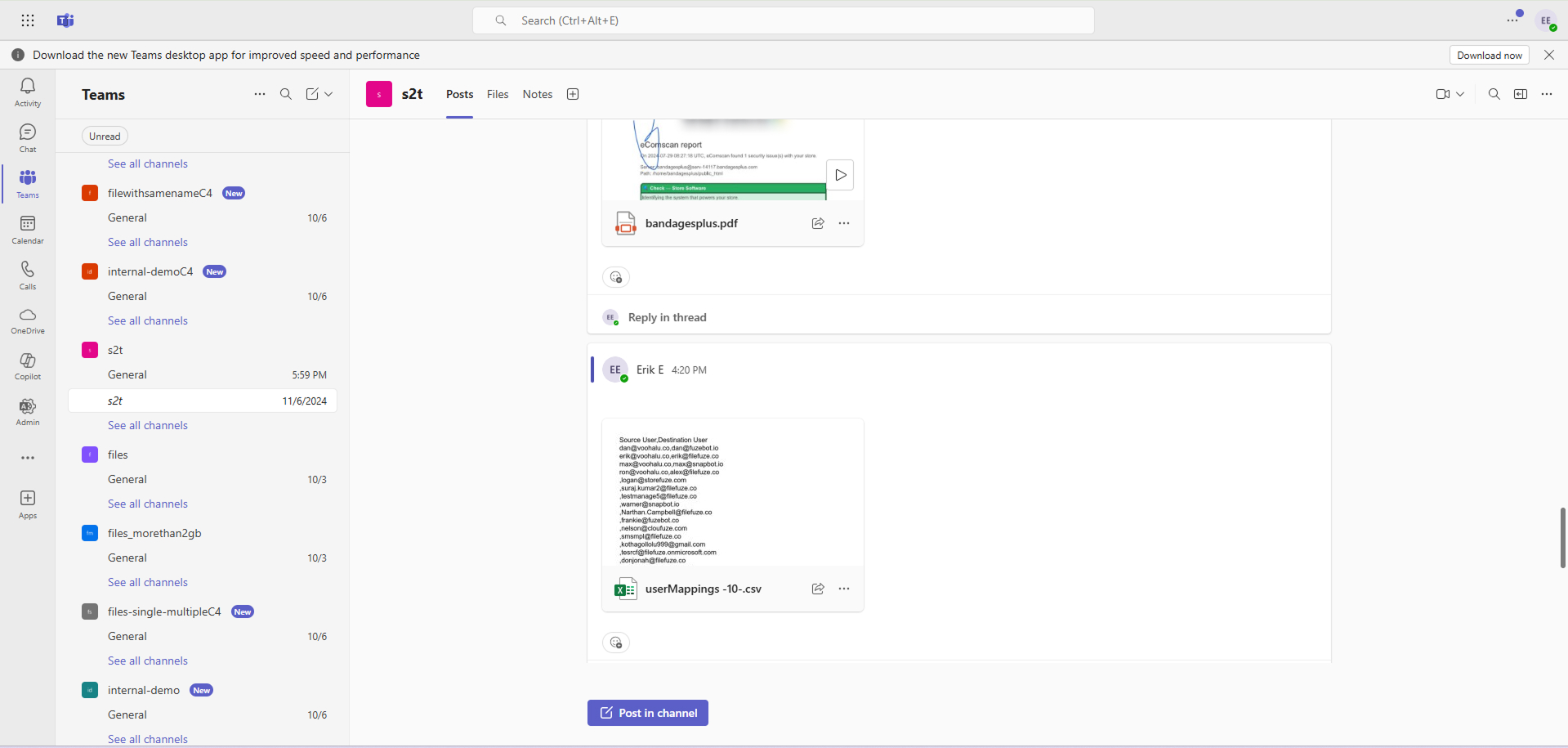This screenshot has height=748, width=1568.
Task: Open the Activity feed in sidebar
Action: (x=28, y=92)
